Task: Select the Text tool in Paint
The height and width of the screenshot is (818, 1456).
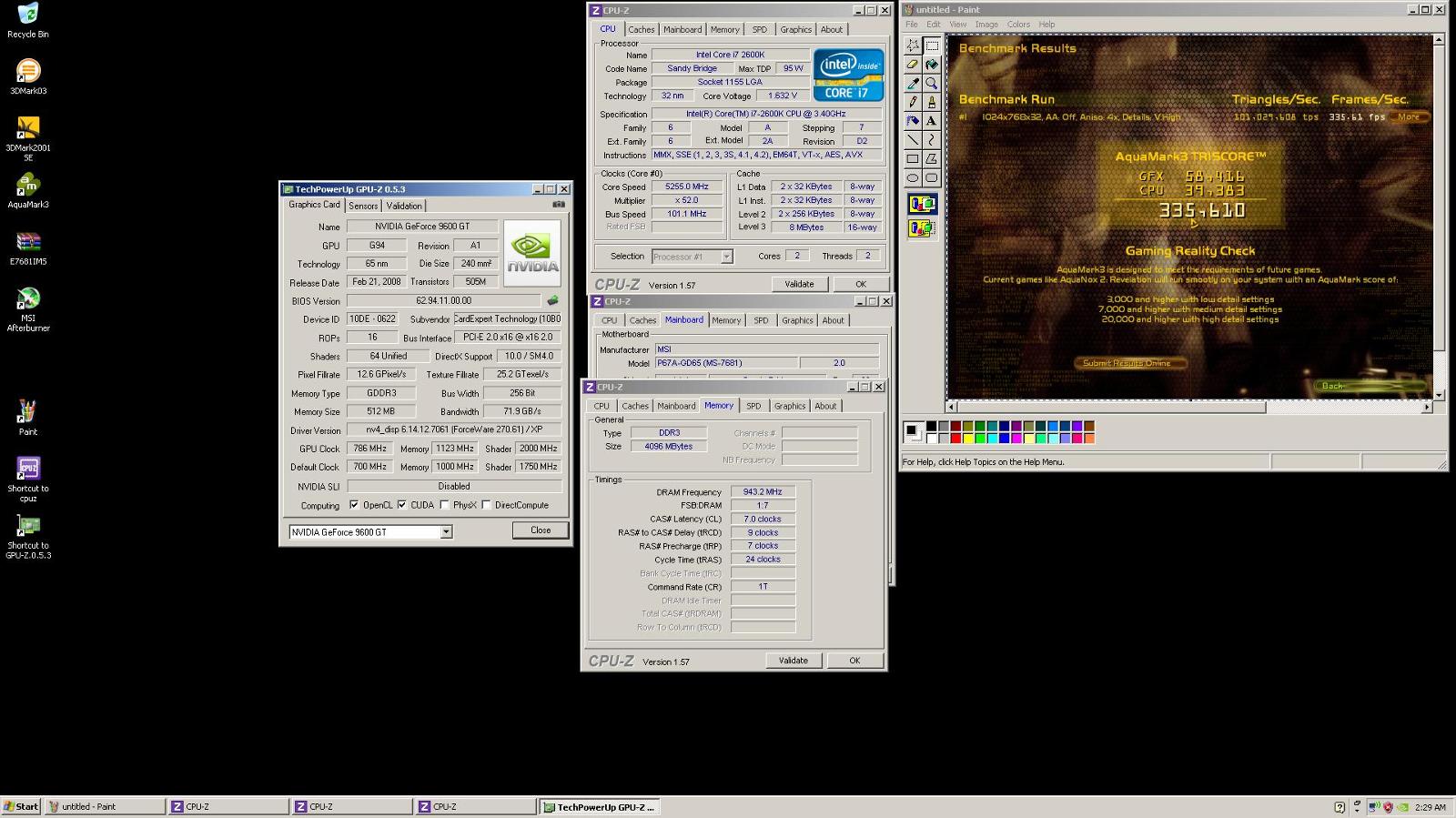Action: click(932, 121)
